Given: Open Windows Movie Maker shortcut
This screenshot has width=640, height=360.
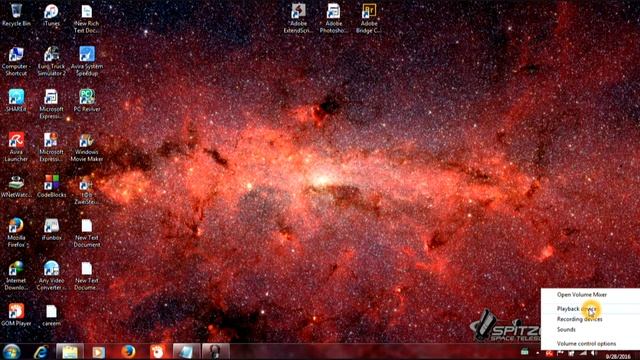Looking at the screenshot, I should pyautogui.click(x=87, y=147).
